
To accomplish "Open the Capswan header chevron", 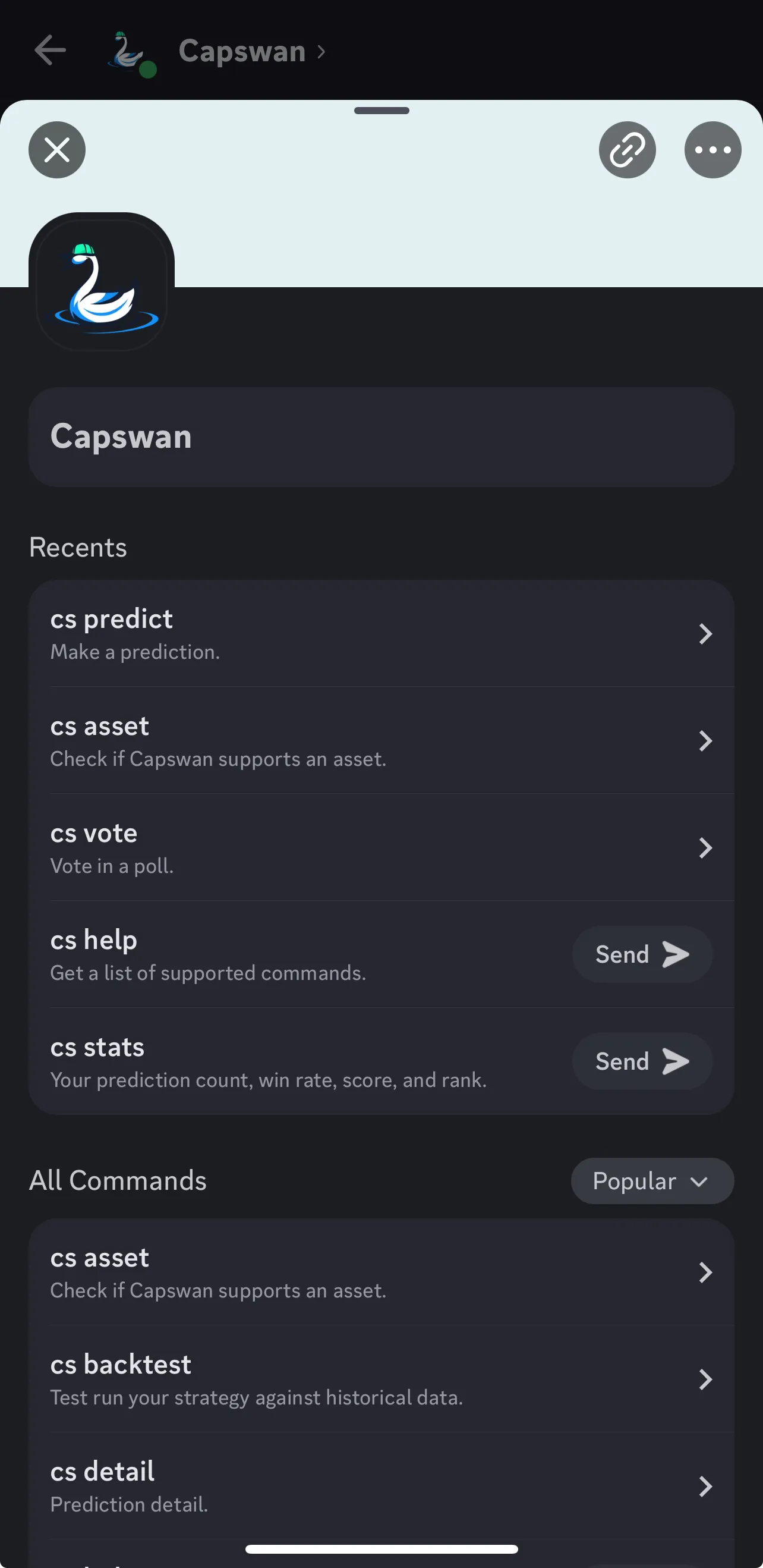I will 322,51.
